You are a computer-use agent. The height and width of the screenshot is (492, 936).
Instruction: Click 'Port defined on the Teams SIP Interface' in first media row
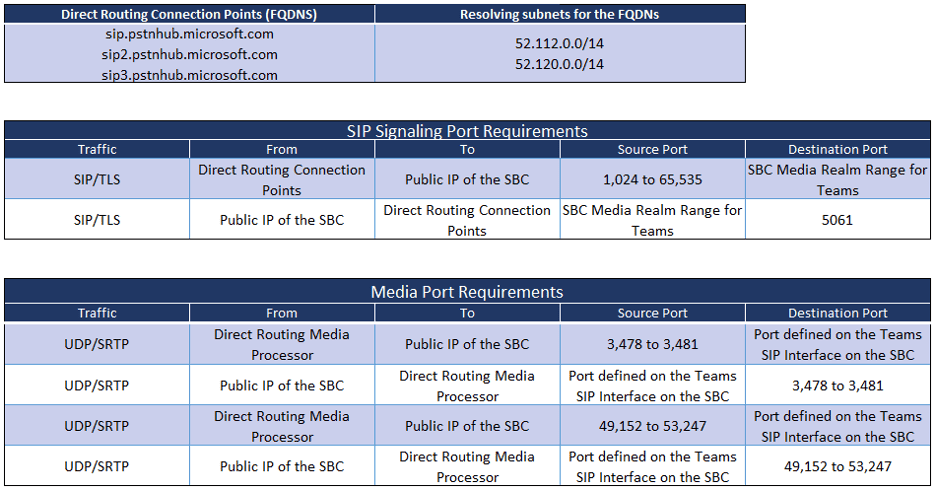point(838,345)
